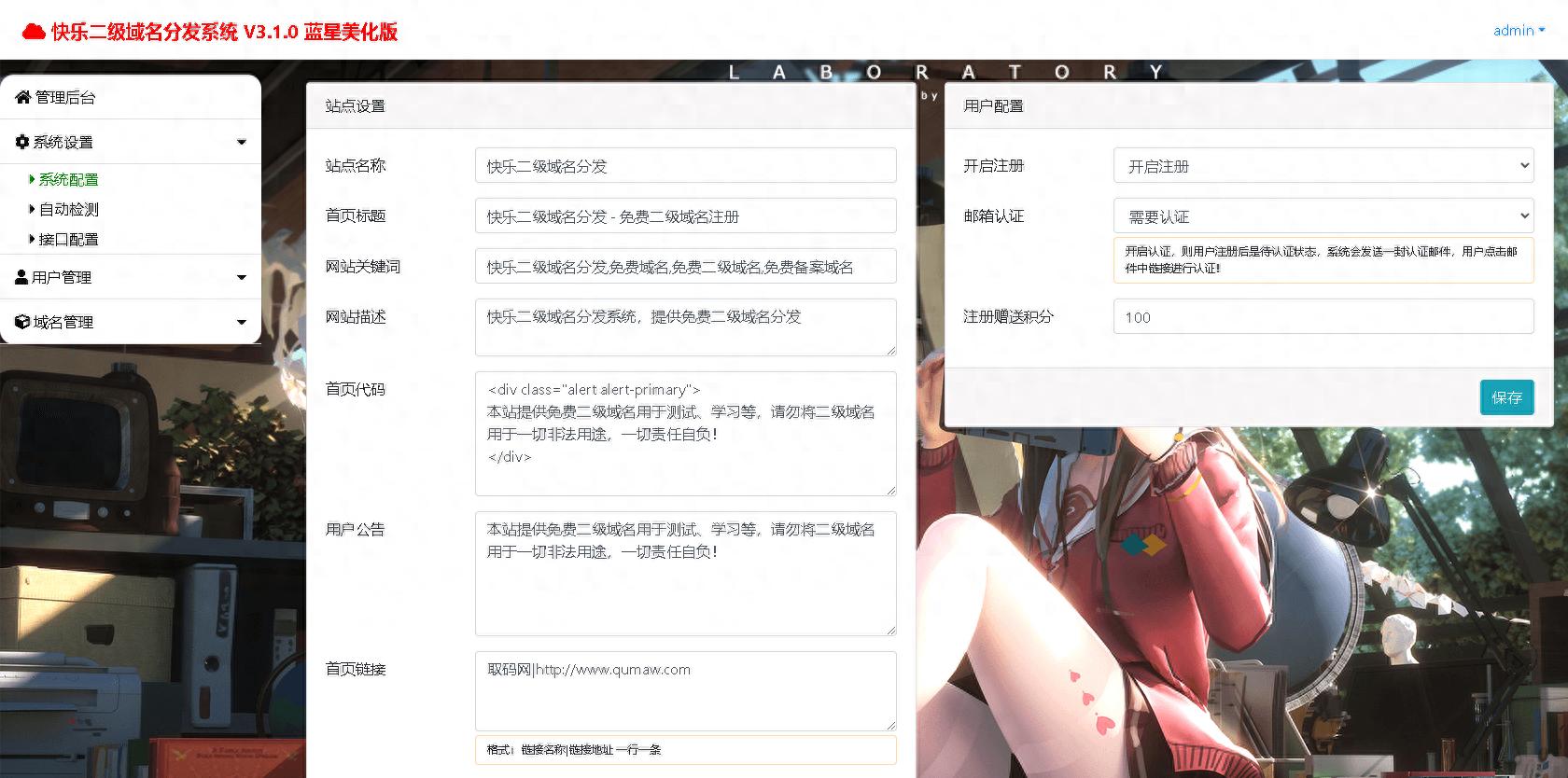Click the gear icon beside 系统设置
The height and width of the screenshot is (778, 1568).
tap(22, 142)
